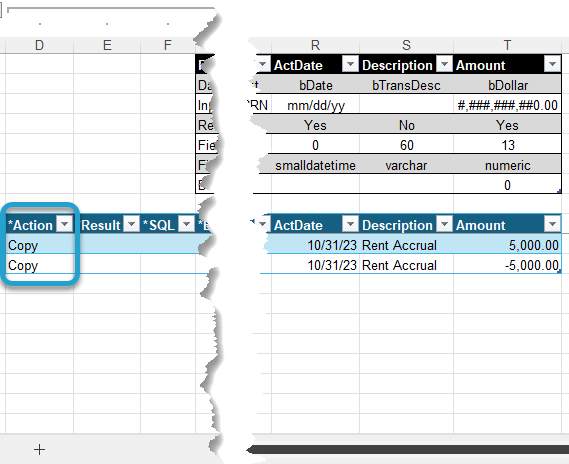Open the blue table Amount filter dropdown
Viewport: 569px width, 464px height.
click(x=552, y=225)
